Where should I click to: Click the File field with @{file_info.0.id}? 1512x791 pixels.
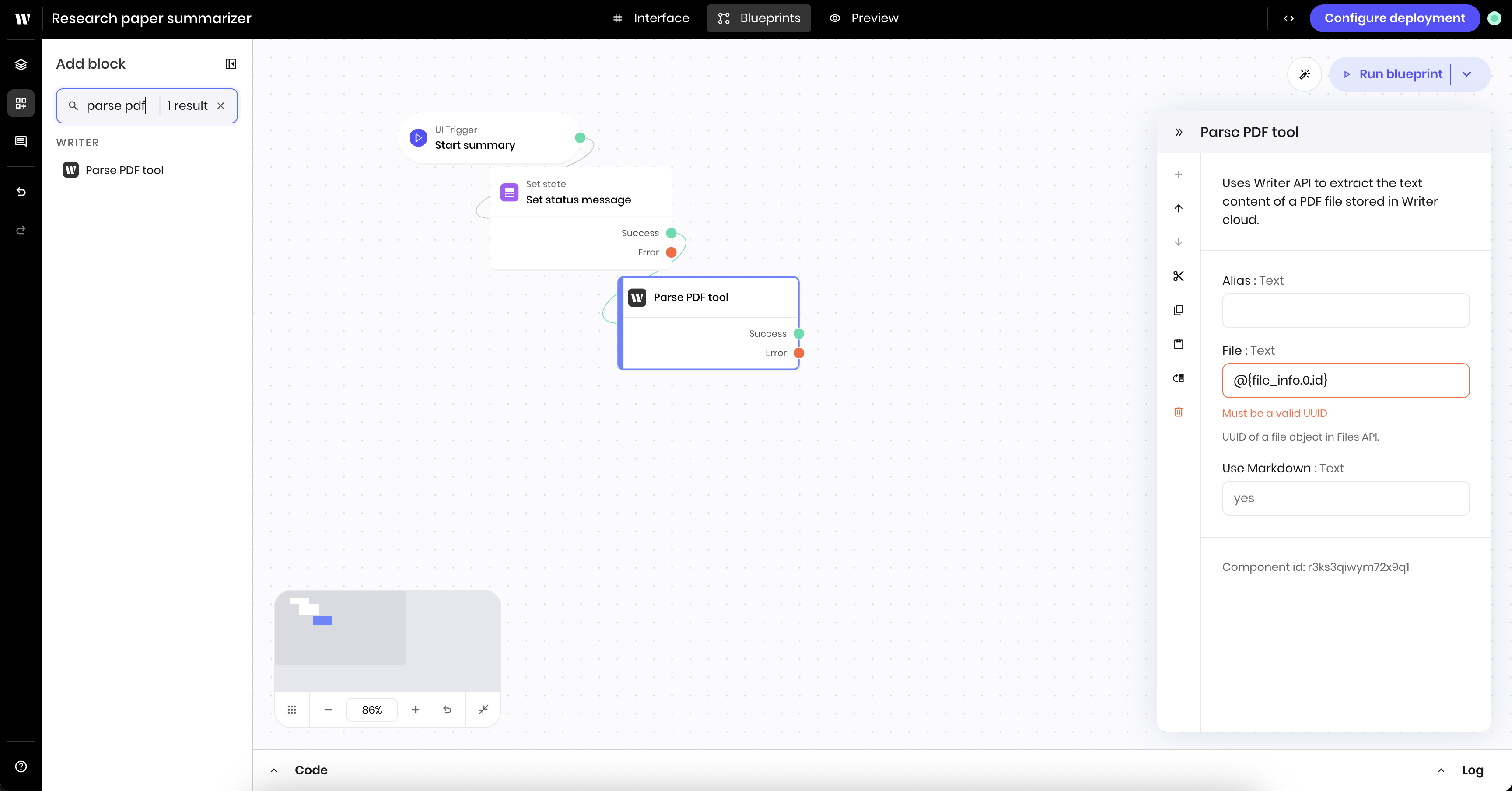point(1345,380)
